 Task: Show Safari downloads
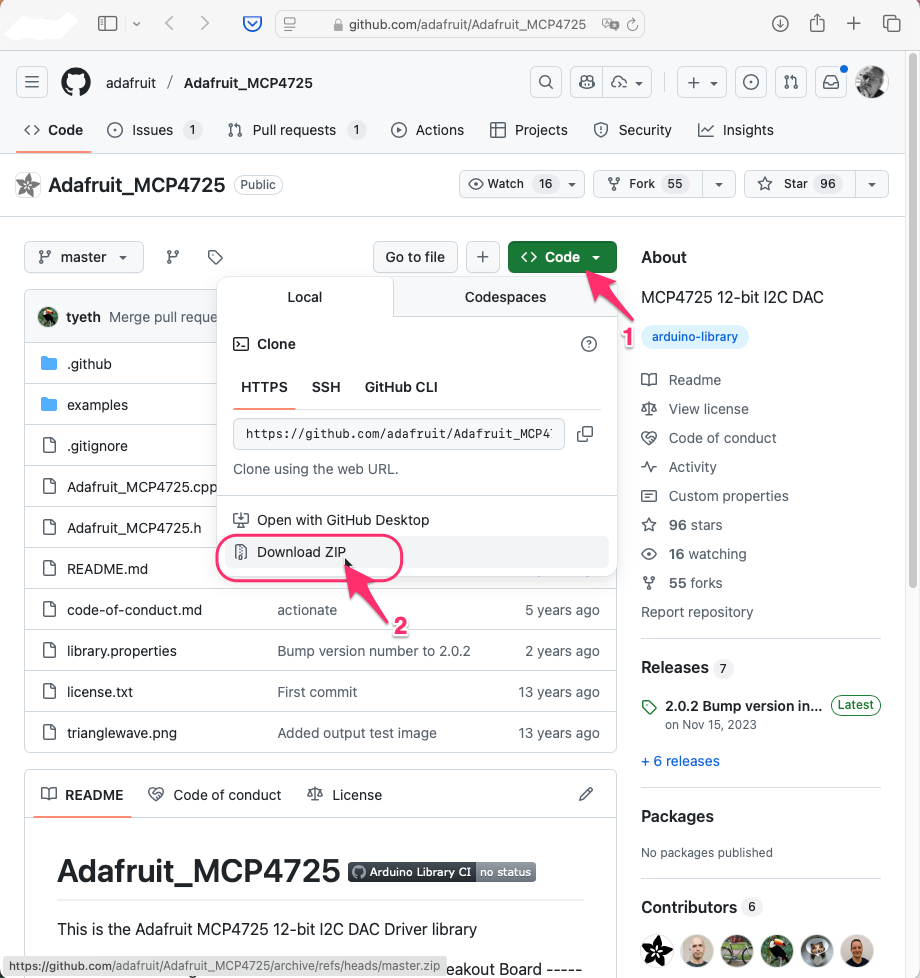780,24
